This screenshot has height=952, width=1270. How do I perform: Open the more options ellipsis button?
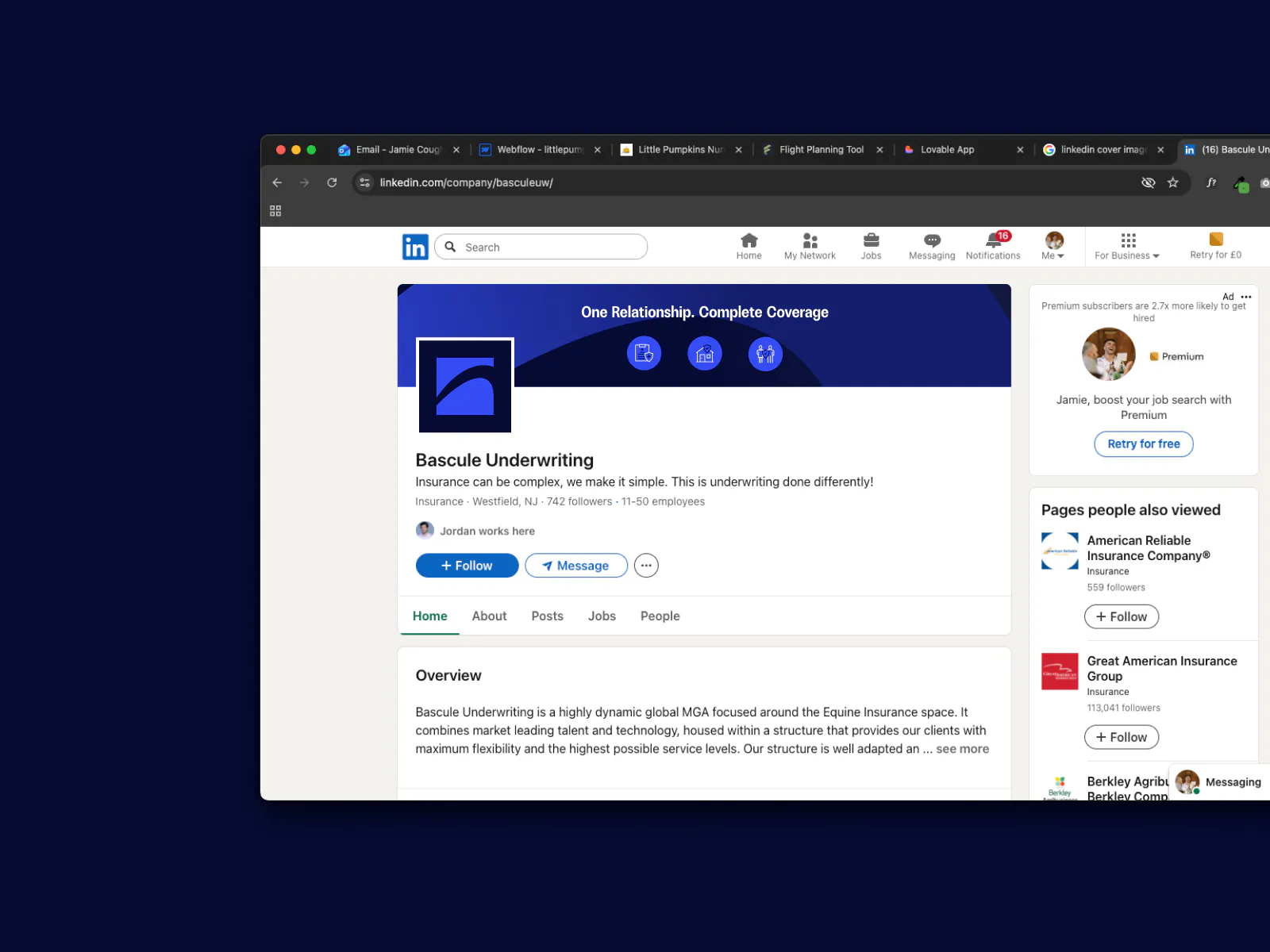tap(646, 566)
